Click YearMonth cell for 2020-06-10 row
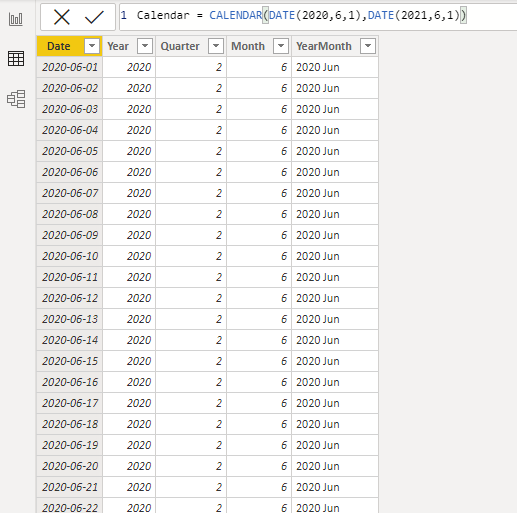The width and height of the screenshot is (517, 513). [x=335, y=256]
